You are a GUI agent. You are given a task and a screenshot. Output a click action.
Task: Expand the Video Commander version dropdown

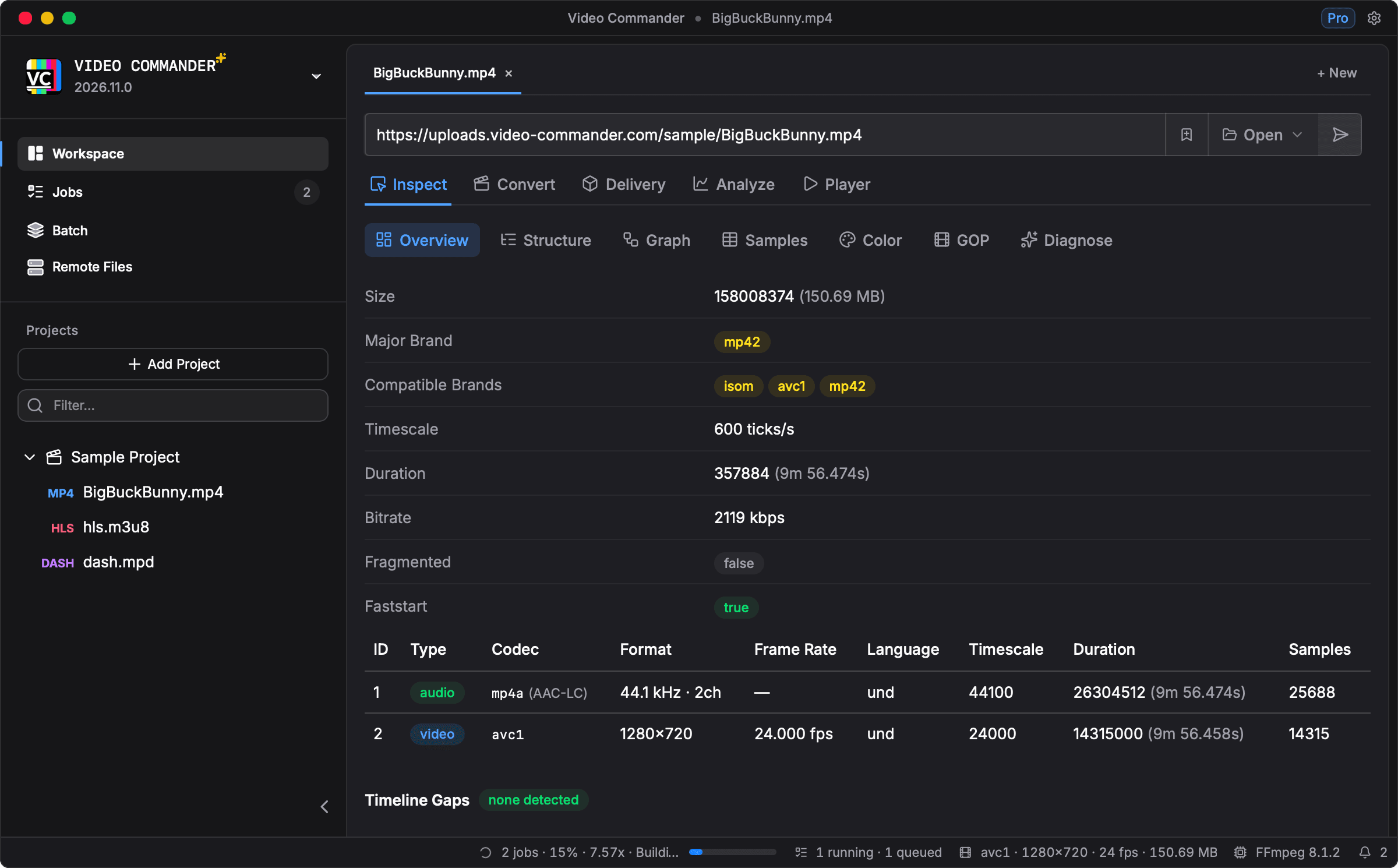click(x=316, y=76)
